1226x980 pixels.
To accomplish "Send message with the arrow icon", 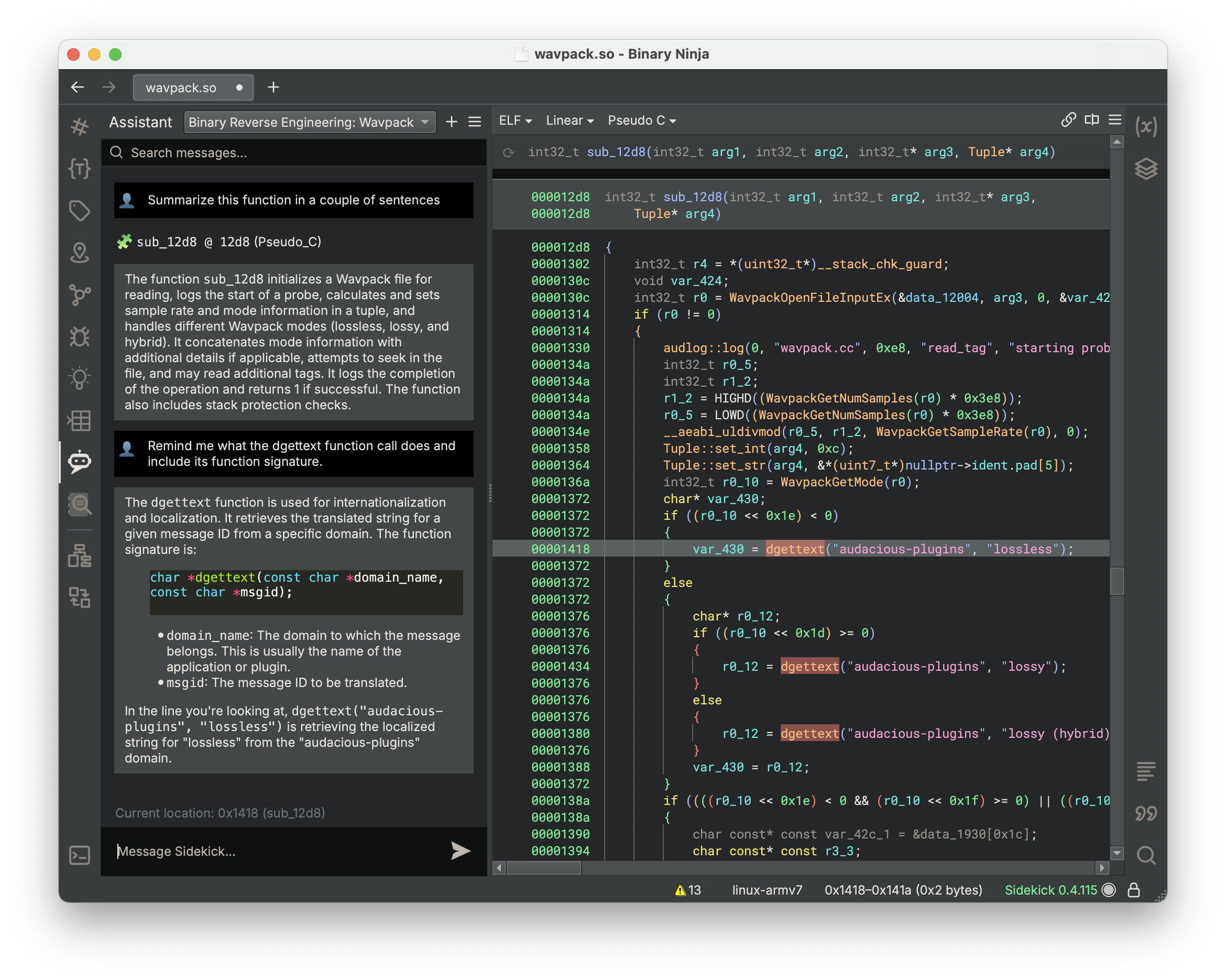I will (460, 851).
